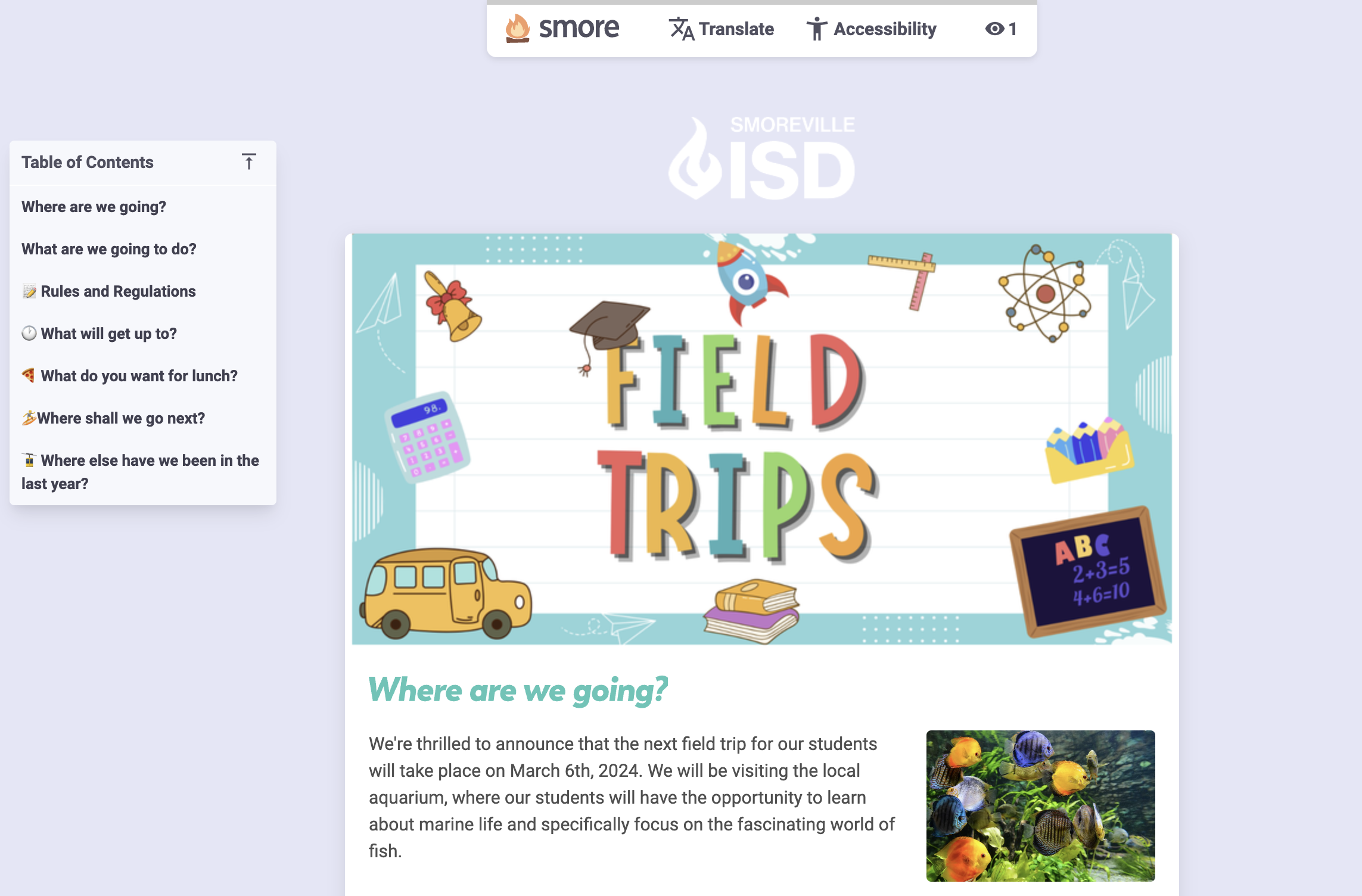1362x896 pixels.
Task: Go to What are we going to do?
Action: tap(109, 249)
